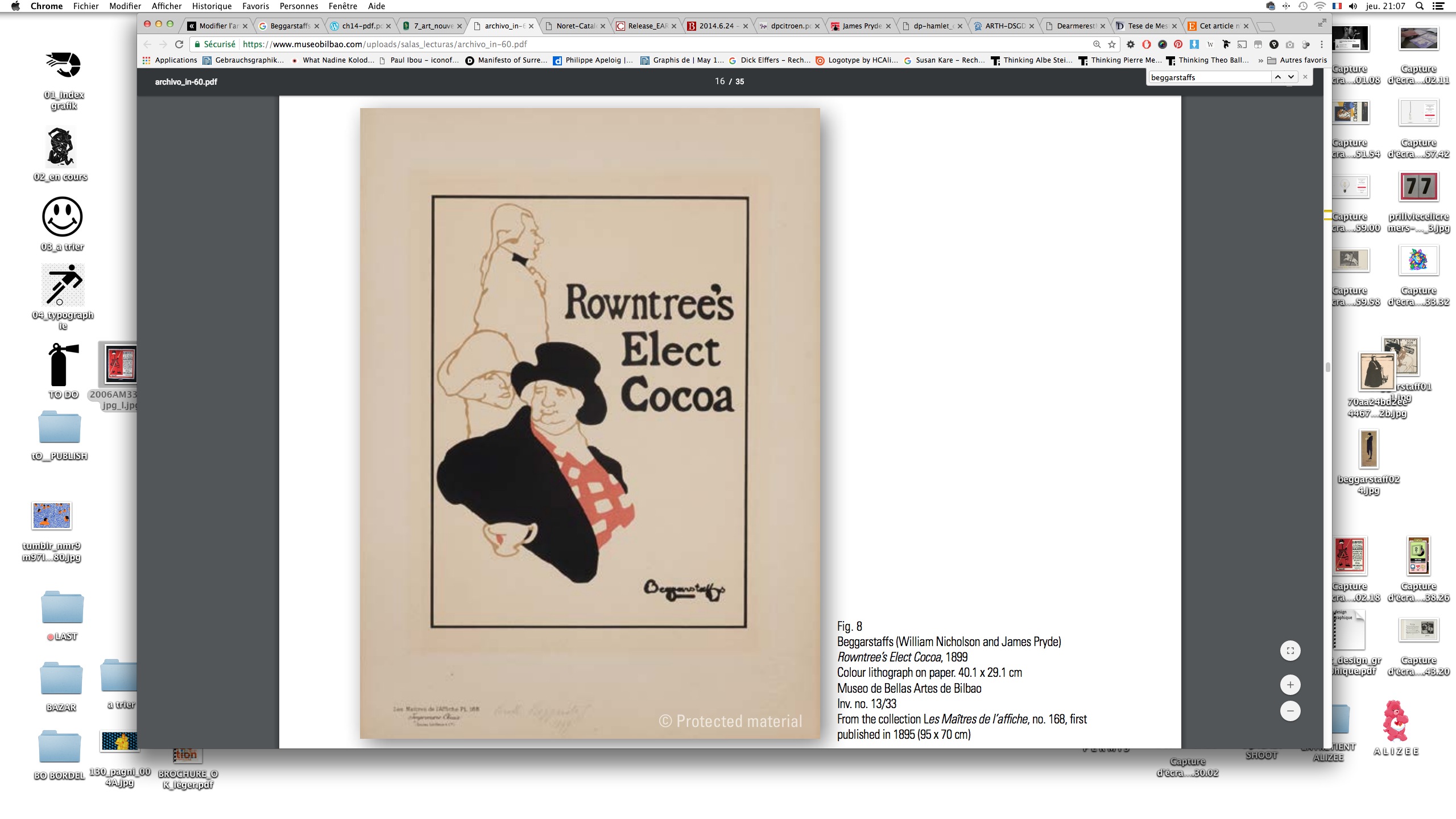The height and width of the screenshot is (819, 1456).
Task: Open the Apple menu
Action: point(15,6)
